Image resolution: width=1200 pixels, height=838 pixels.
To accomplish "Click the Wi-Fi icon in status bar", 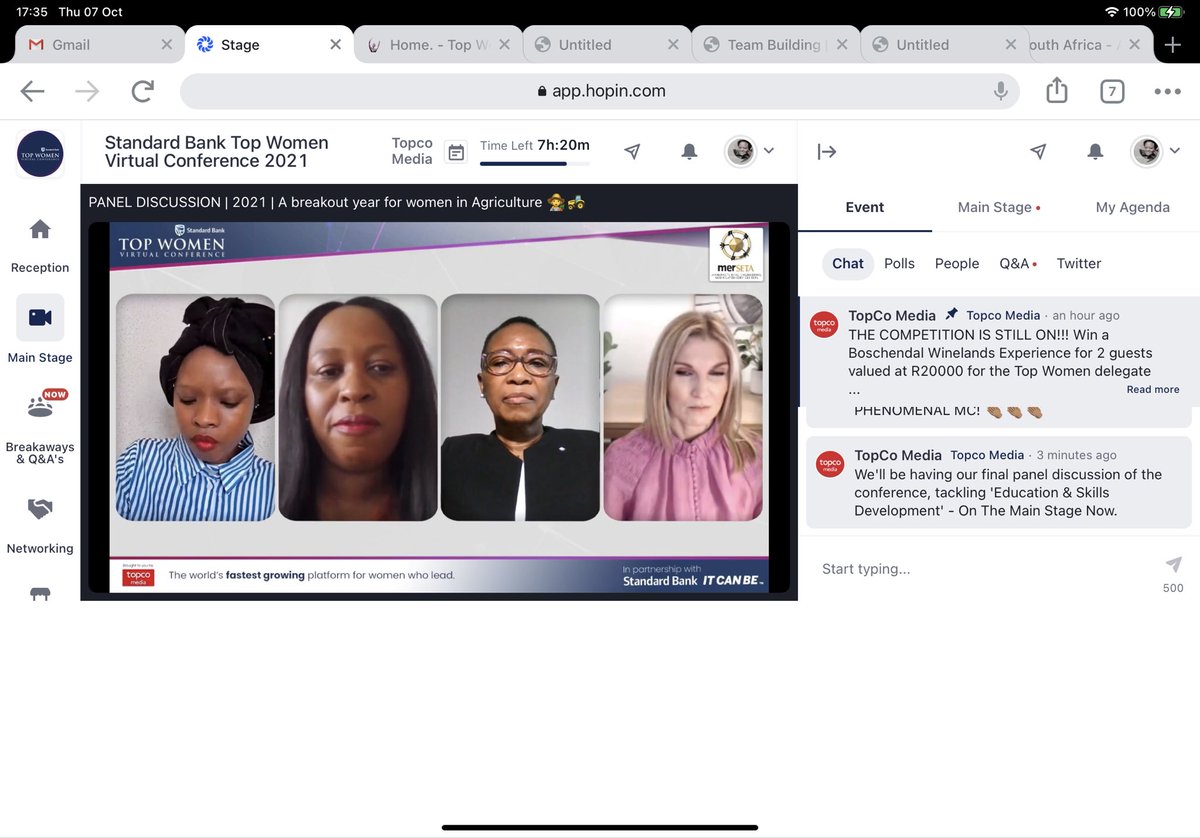I will 1111,12.
